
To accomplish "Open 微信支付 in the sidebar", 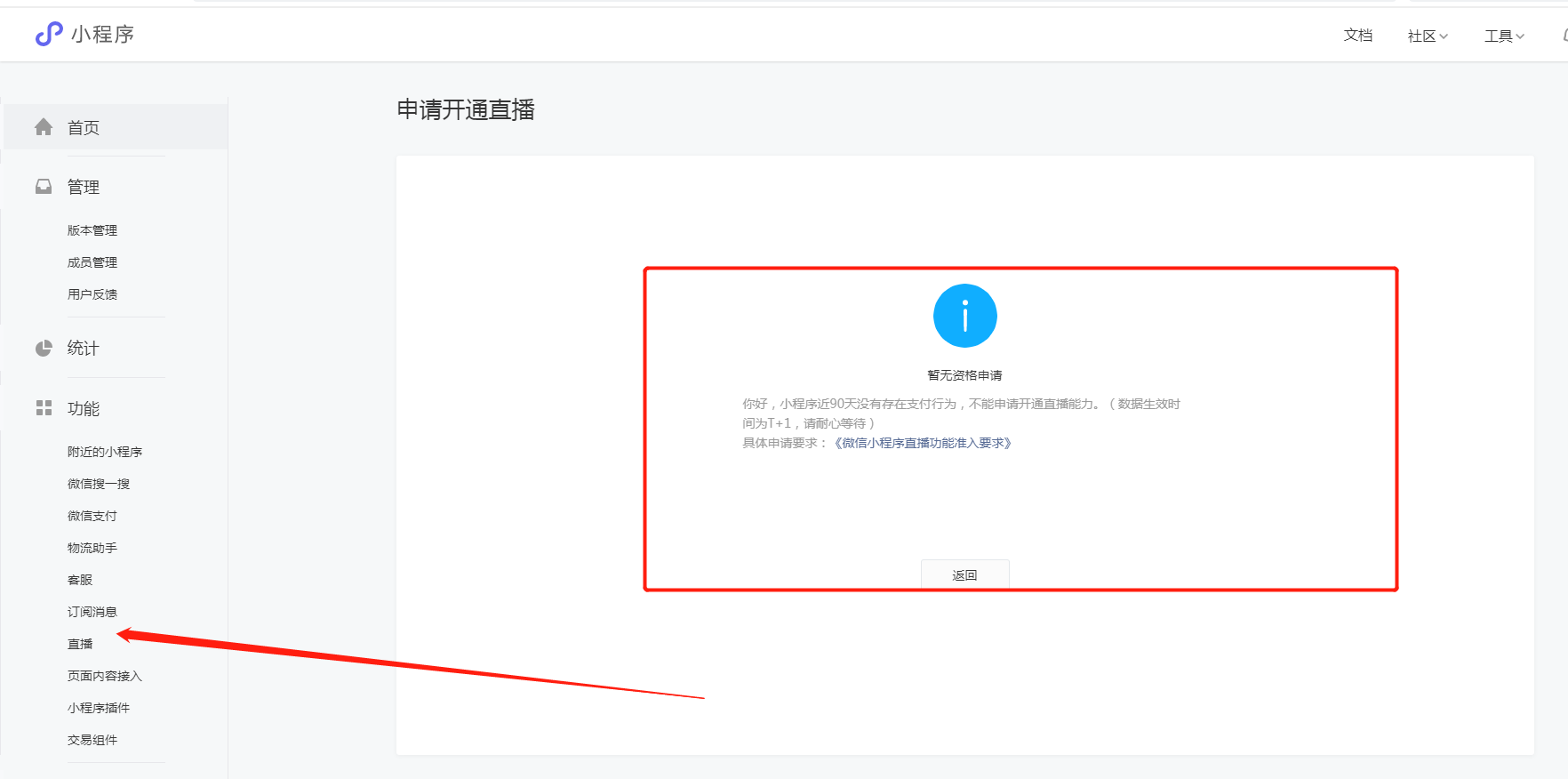I will click(x=92, y=516).
